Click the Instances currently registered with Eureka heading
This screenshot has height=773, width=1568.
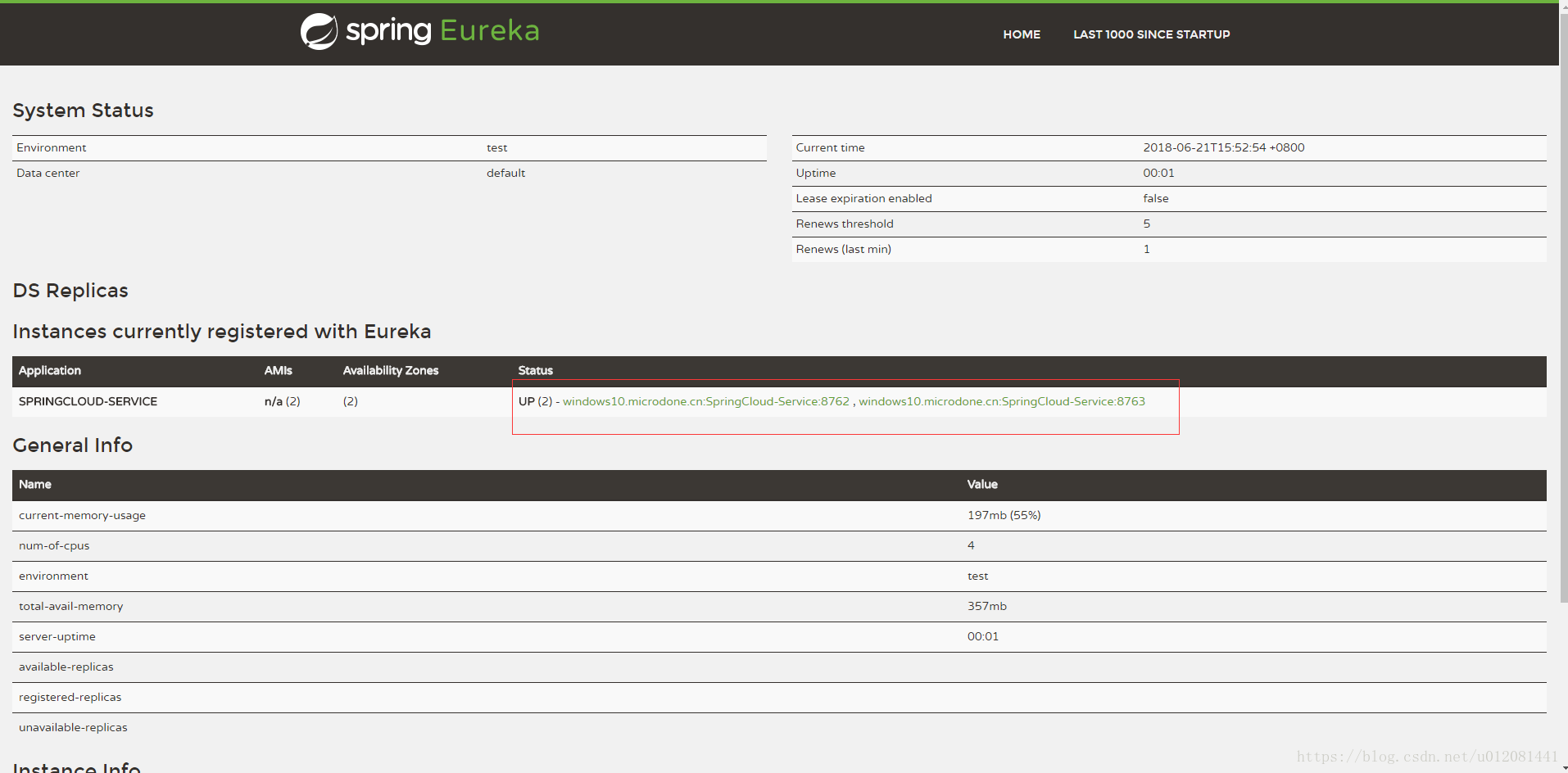[x=221, y=332]
